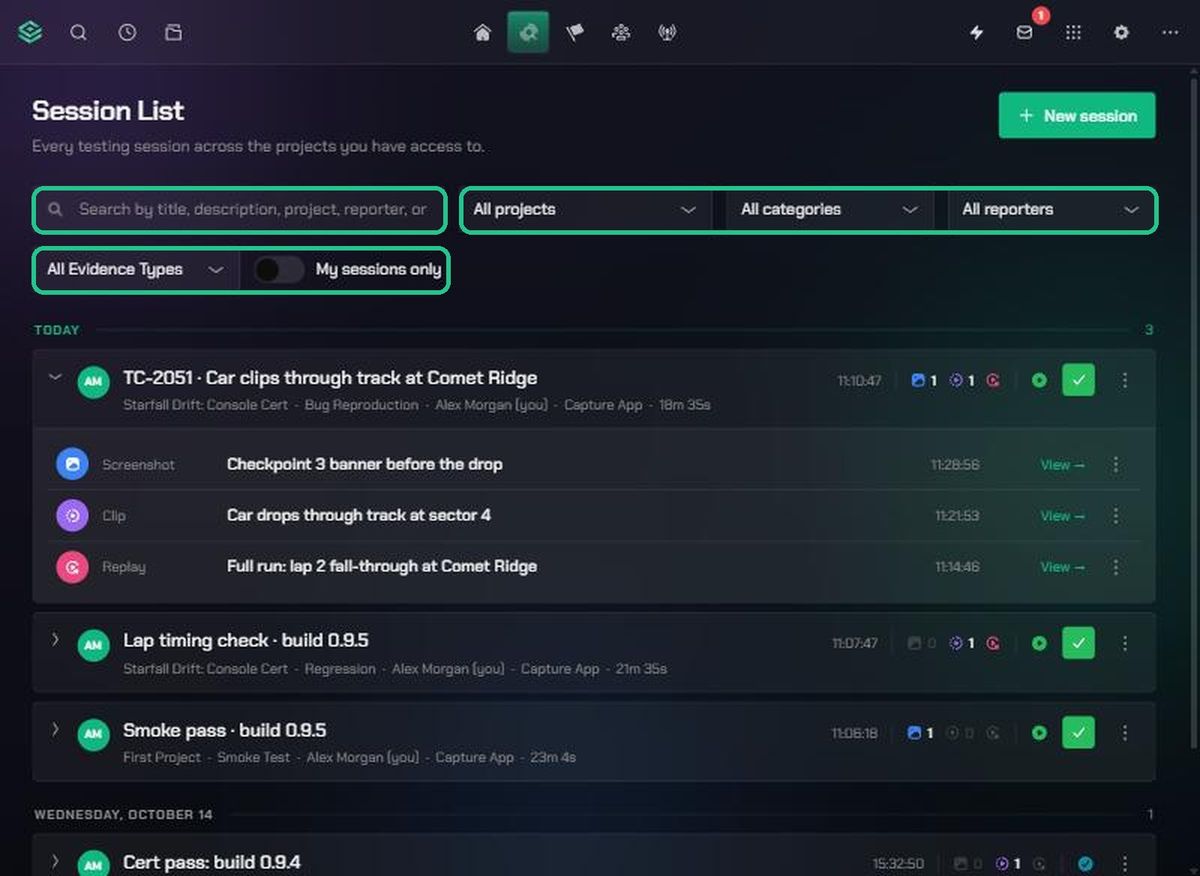Click the lightning bolt quick actions icon
This screenshot has width=1200, height=876.
pyautogui.click(x=977, y=32)
